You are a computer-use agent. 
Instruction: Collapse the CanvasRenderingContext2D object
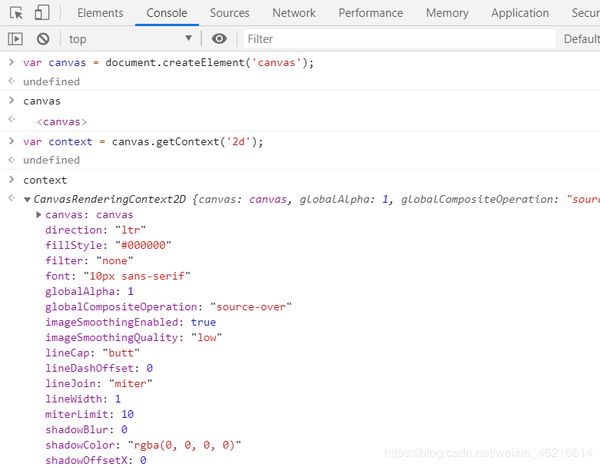pyautogui.click(x=27, y=200)
